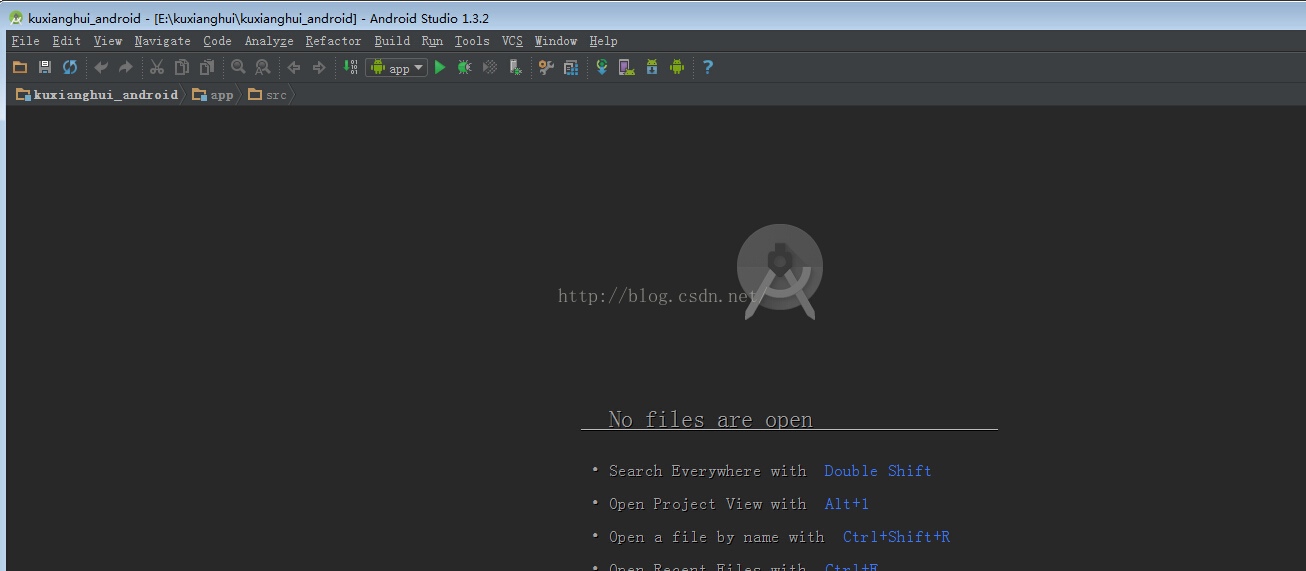Image resolution: width=1306 pixels, height=571 pixels.
Task: Click the Debug bug icon
Action: point(465,67)
